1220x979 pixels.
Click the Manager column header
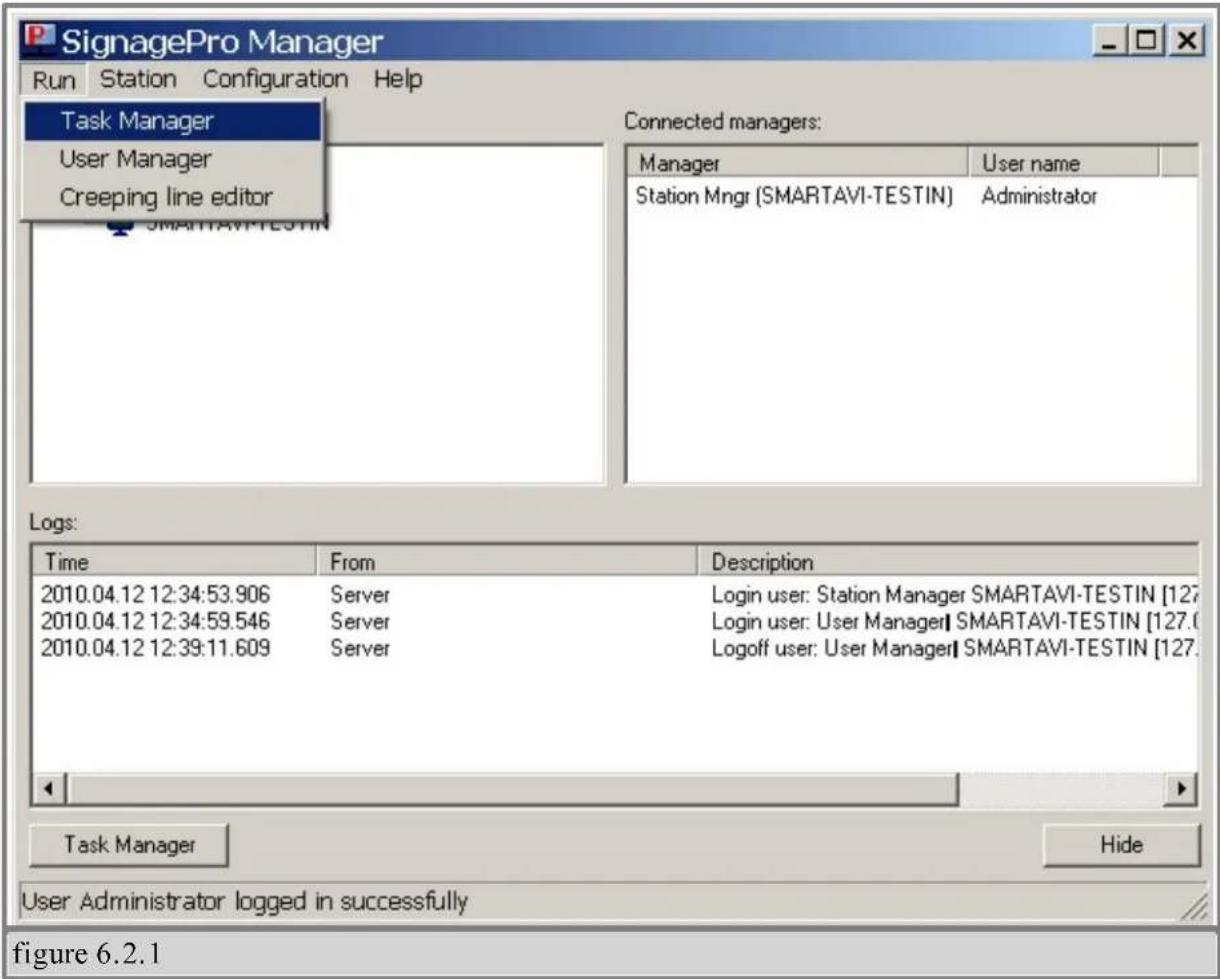(797, 163)
